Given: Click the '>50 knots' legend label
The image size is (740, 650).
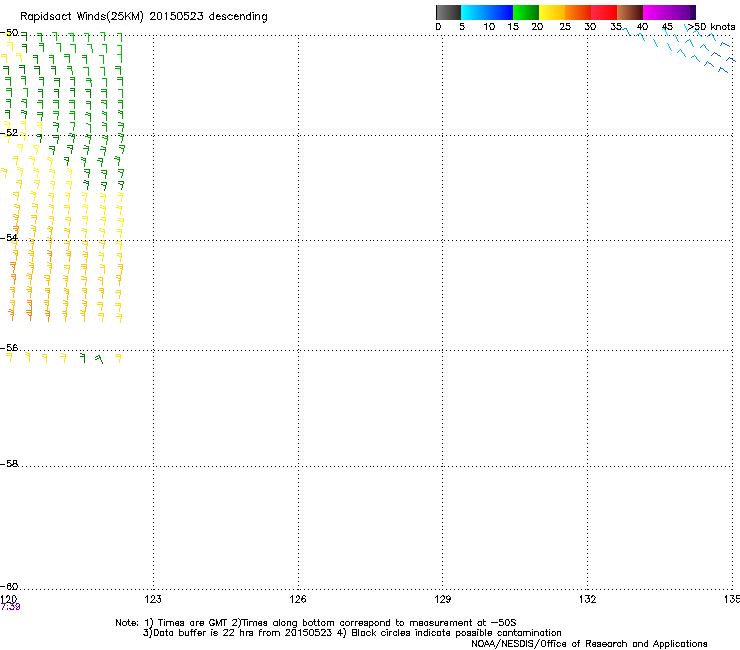Looking at the screenshot, I should click(711, 27).
